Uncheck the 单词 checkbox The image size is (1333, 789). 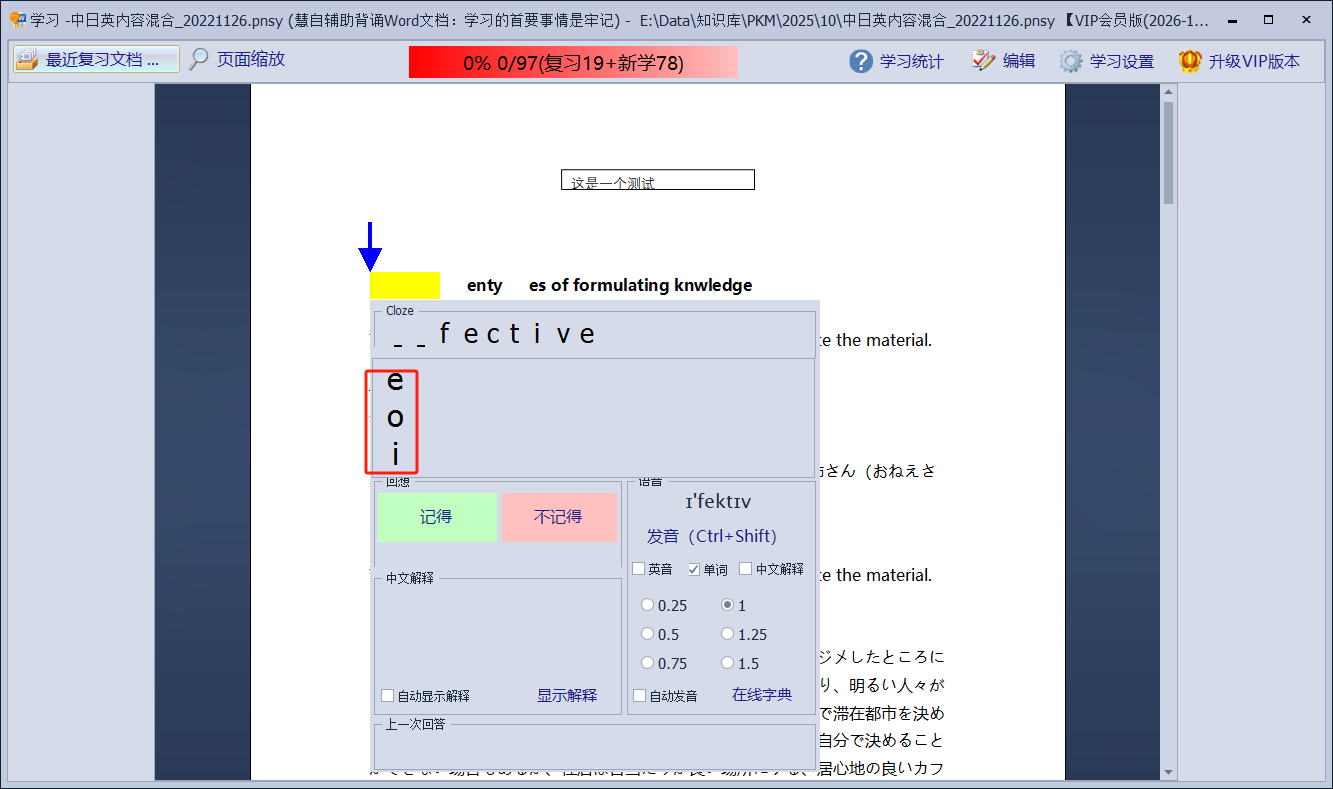click(x=695, y=568)
